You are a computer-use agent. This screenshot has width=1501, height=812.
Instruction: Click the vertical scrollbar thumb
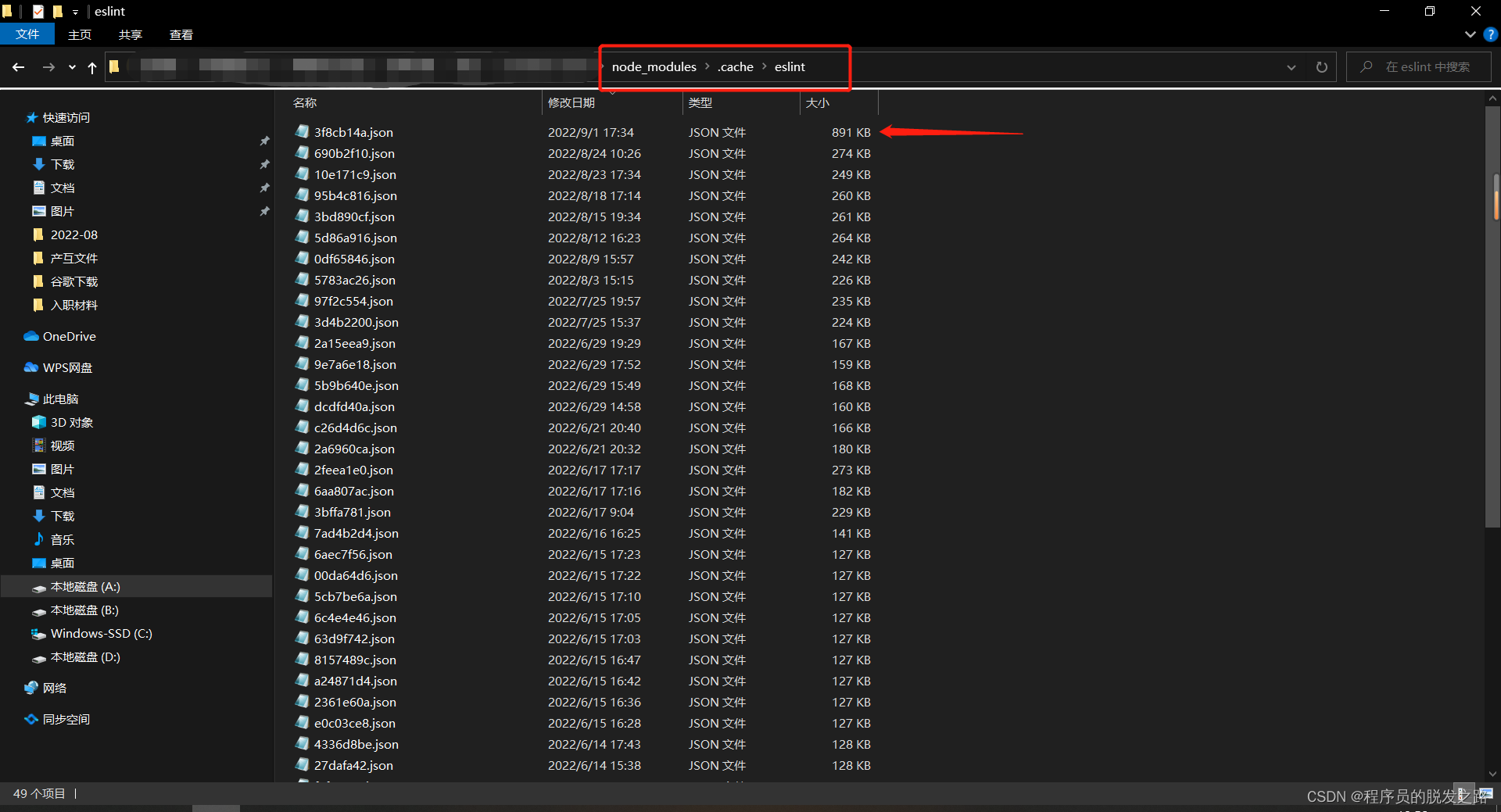[x=1492, y=317]
